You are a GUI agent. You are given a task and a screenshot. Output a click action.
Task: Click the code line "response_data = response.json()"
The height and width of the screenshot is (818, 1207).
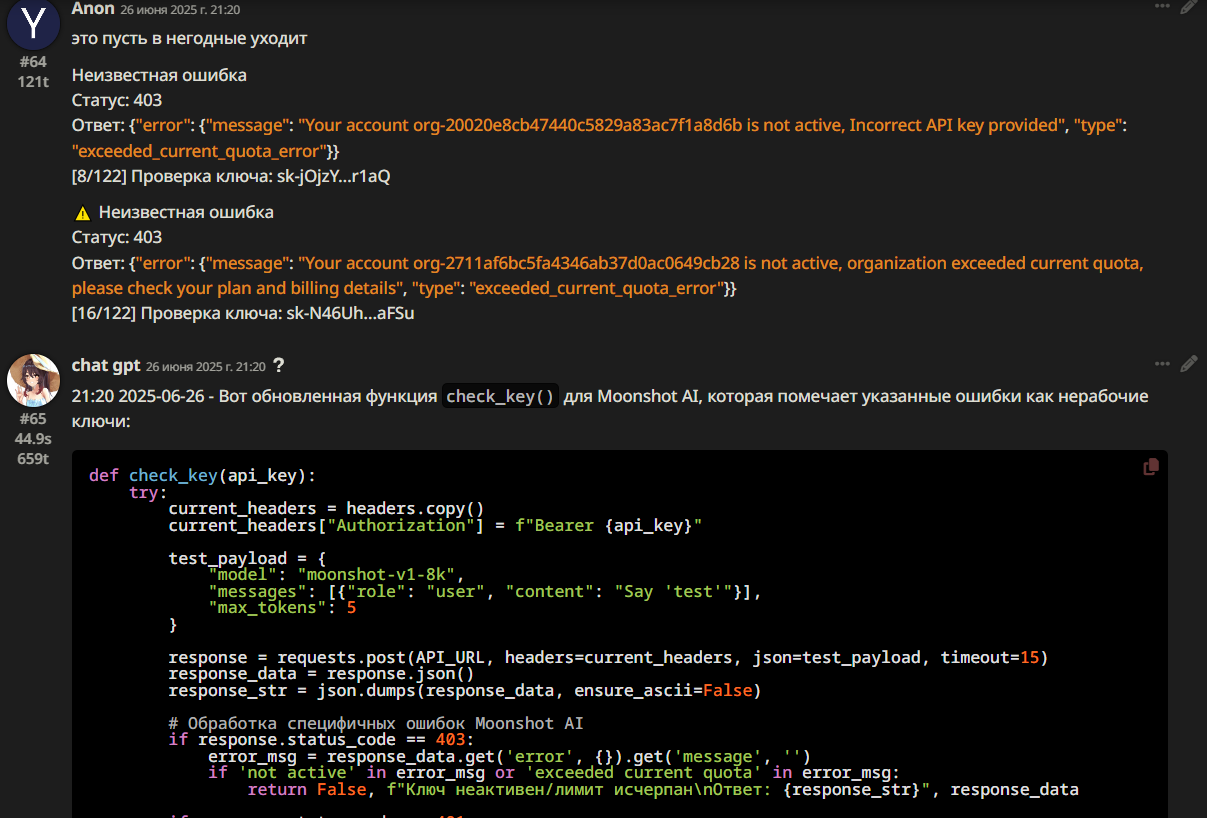click(321, 674)
